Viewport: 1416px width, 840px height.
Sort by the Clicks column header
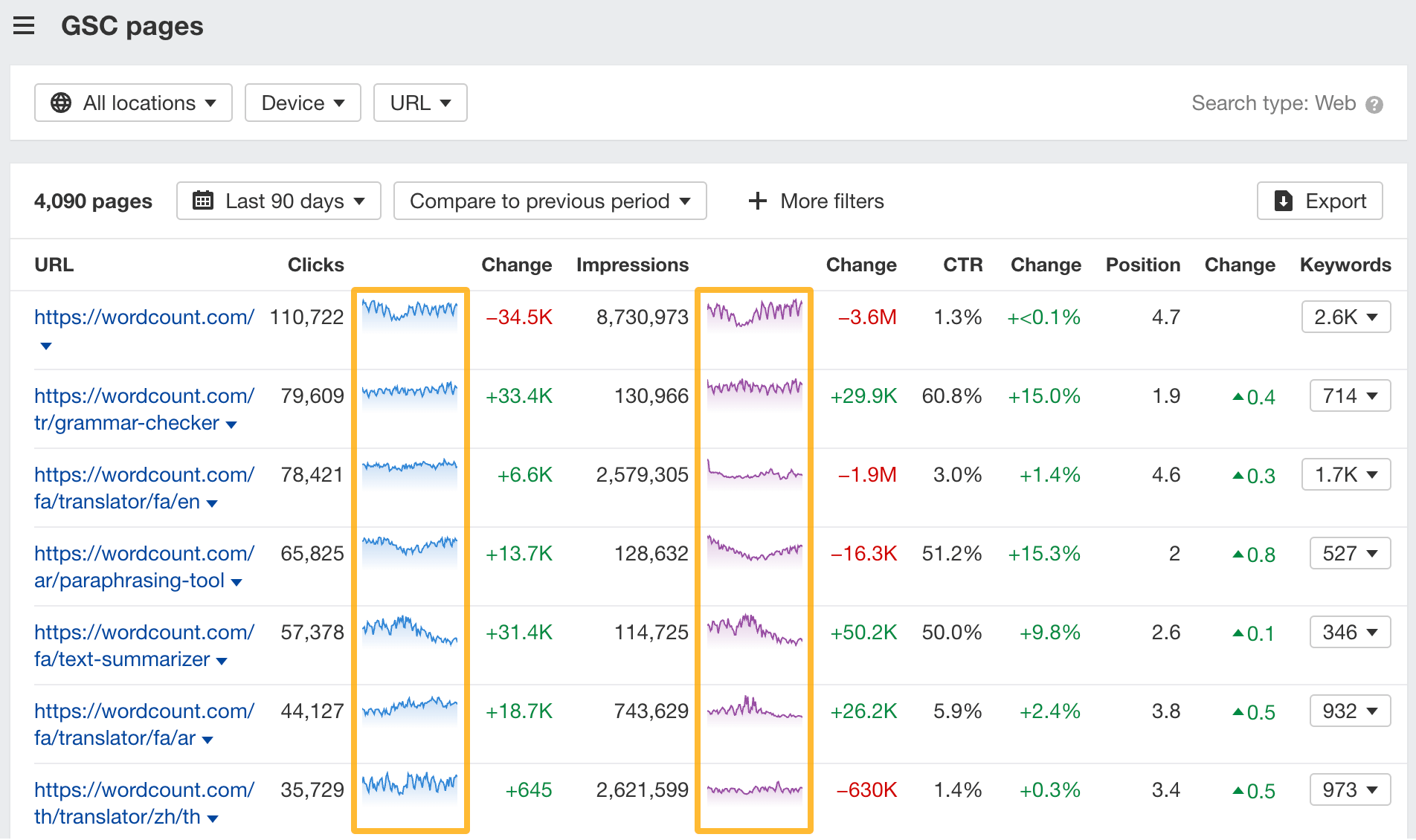[x=315, y=265]
